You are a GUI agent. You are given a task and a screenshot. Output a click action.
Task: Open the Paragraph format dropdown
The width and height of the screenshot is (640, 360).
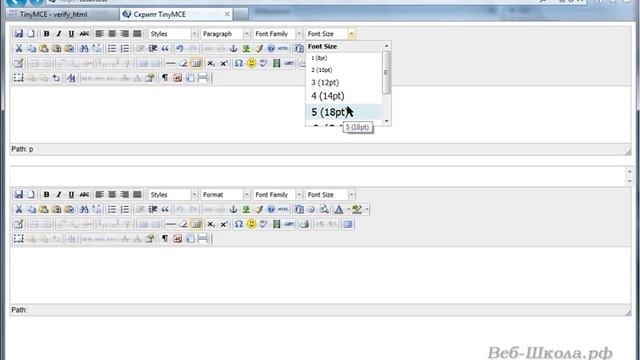click(x=225, y=33)
